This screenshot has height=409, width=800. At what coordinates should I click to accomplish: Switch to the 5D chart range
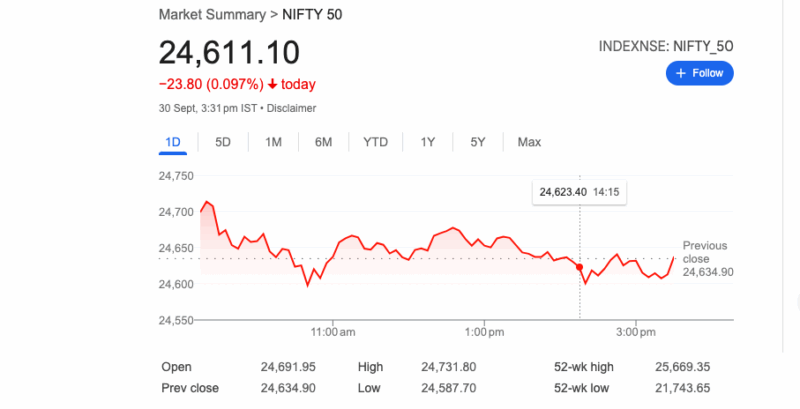click(x=223, y=142)
